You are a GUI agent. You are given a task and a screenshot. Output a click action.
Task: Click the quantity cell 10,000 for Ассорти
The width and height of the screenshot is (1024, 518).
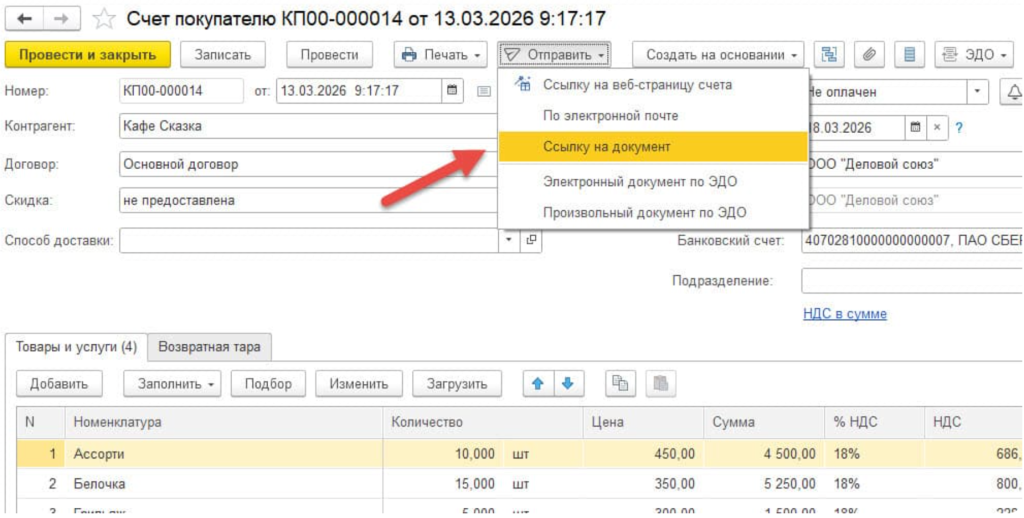444,454
